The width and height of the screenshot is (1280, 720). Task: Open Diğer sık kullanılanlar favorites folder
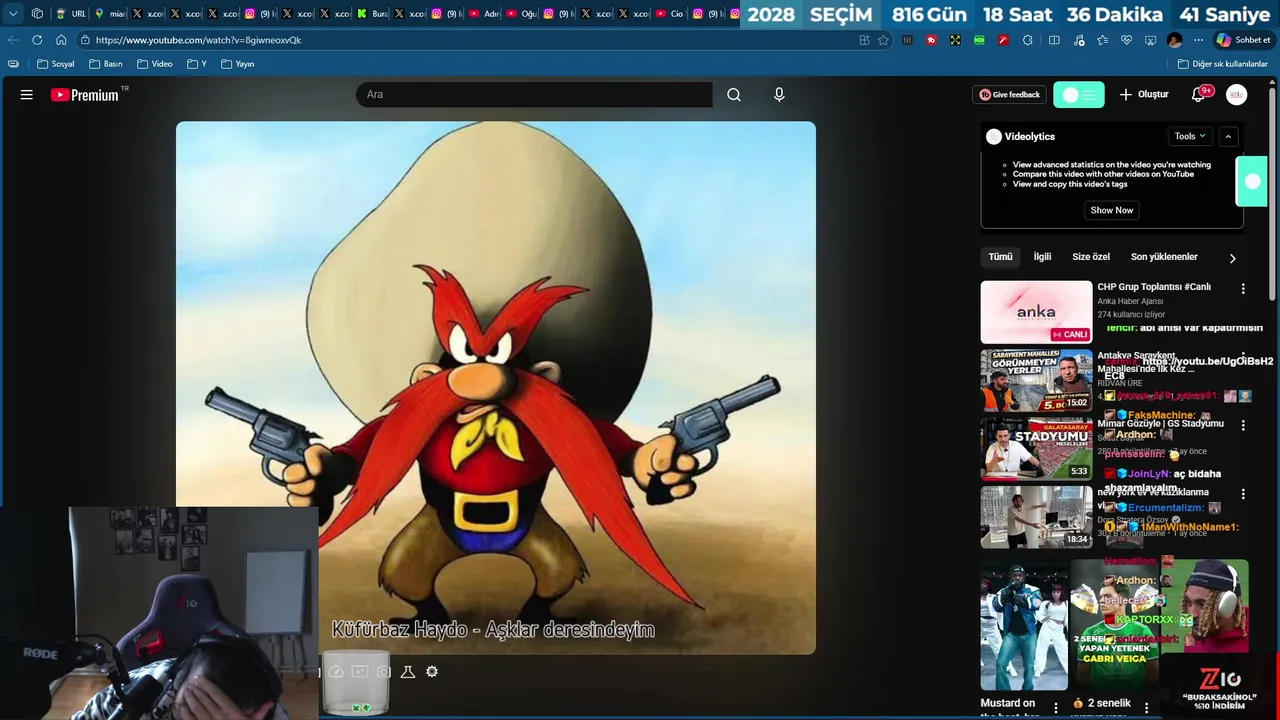click(1223, 64)
